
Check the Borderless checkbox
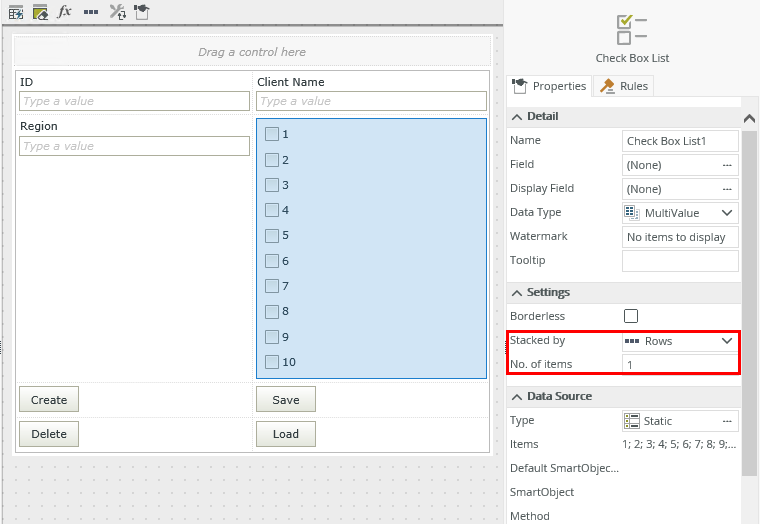631,316
